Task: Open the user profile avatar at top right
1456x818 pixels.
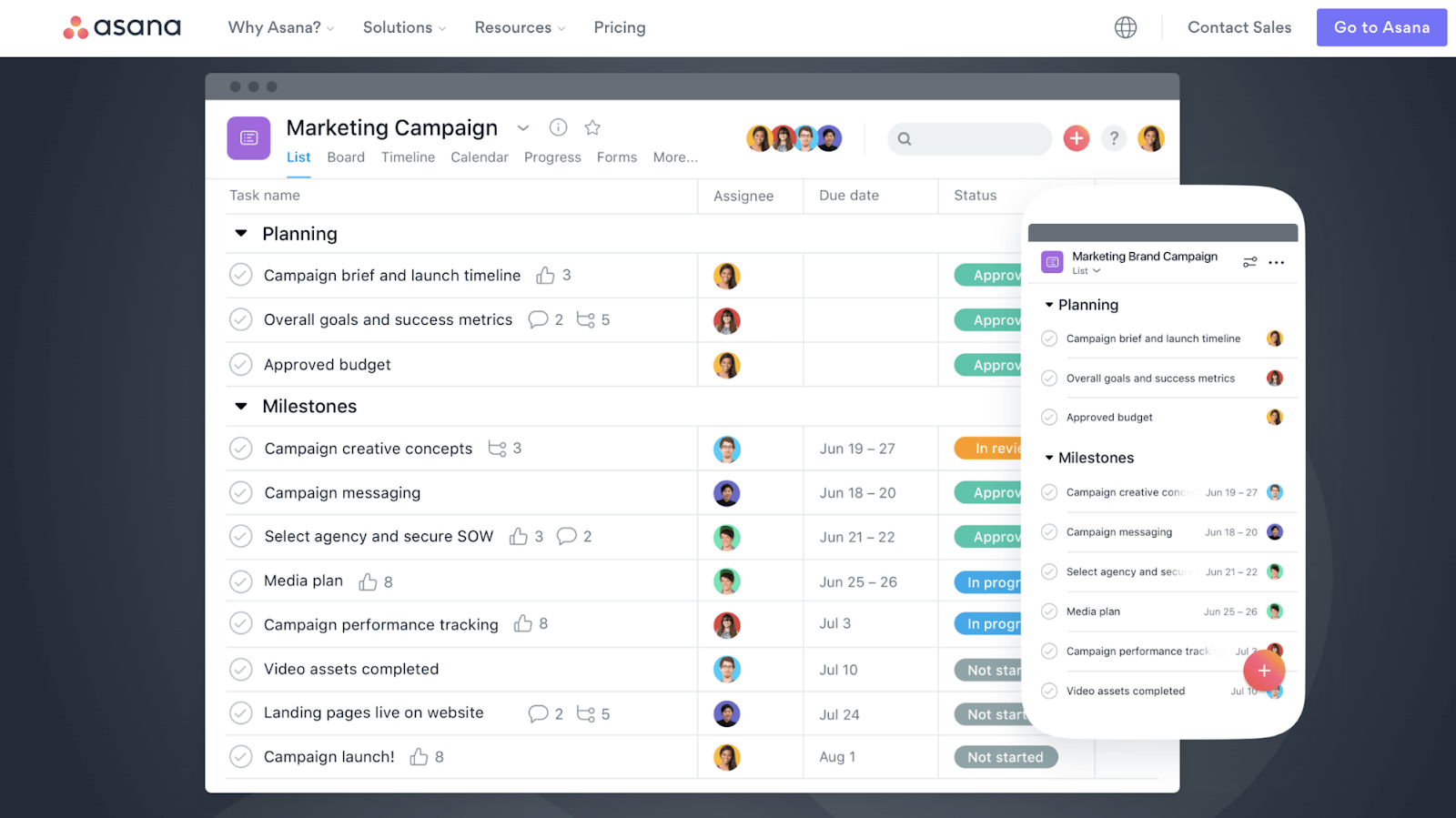Action: click(x=1151, y=138)
